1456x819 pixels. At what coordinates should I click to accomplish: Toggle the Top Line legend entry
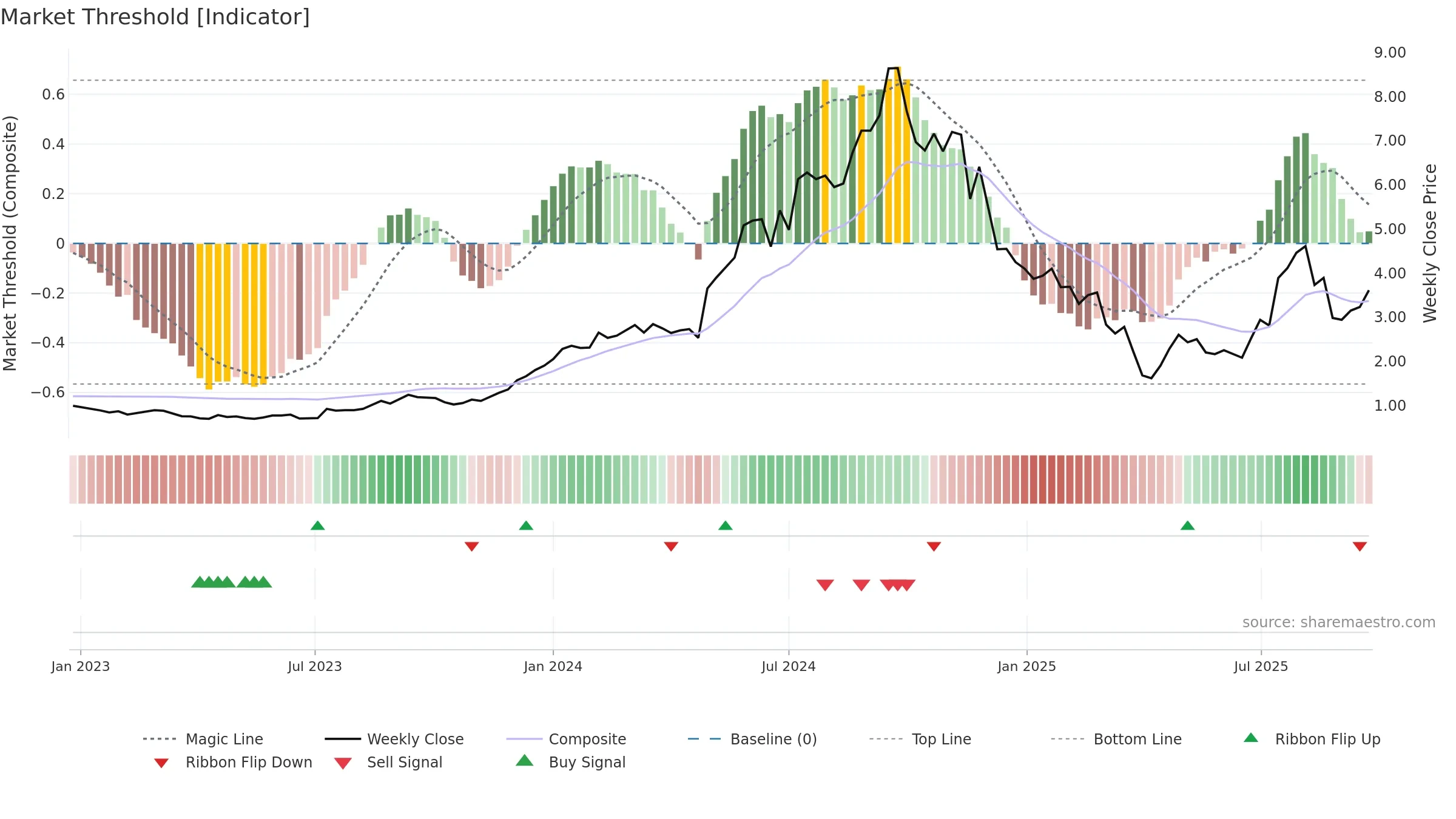pyautogui.click(x=920, y=739)
